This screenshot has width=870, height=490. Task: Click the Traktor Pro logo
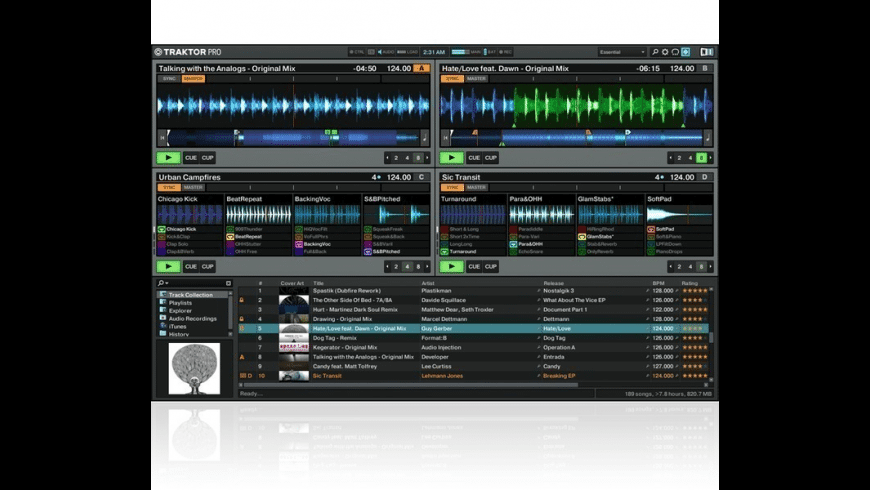[188, 52]
